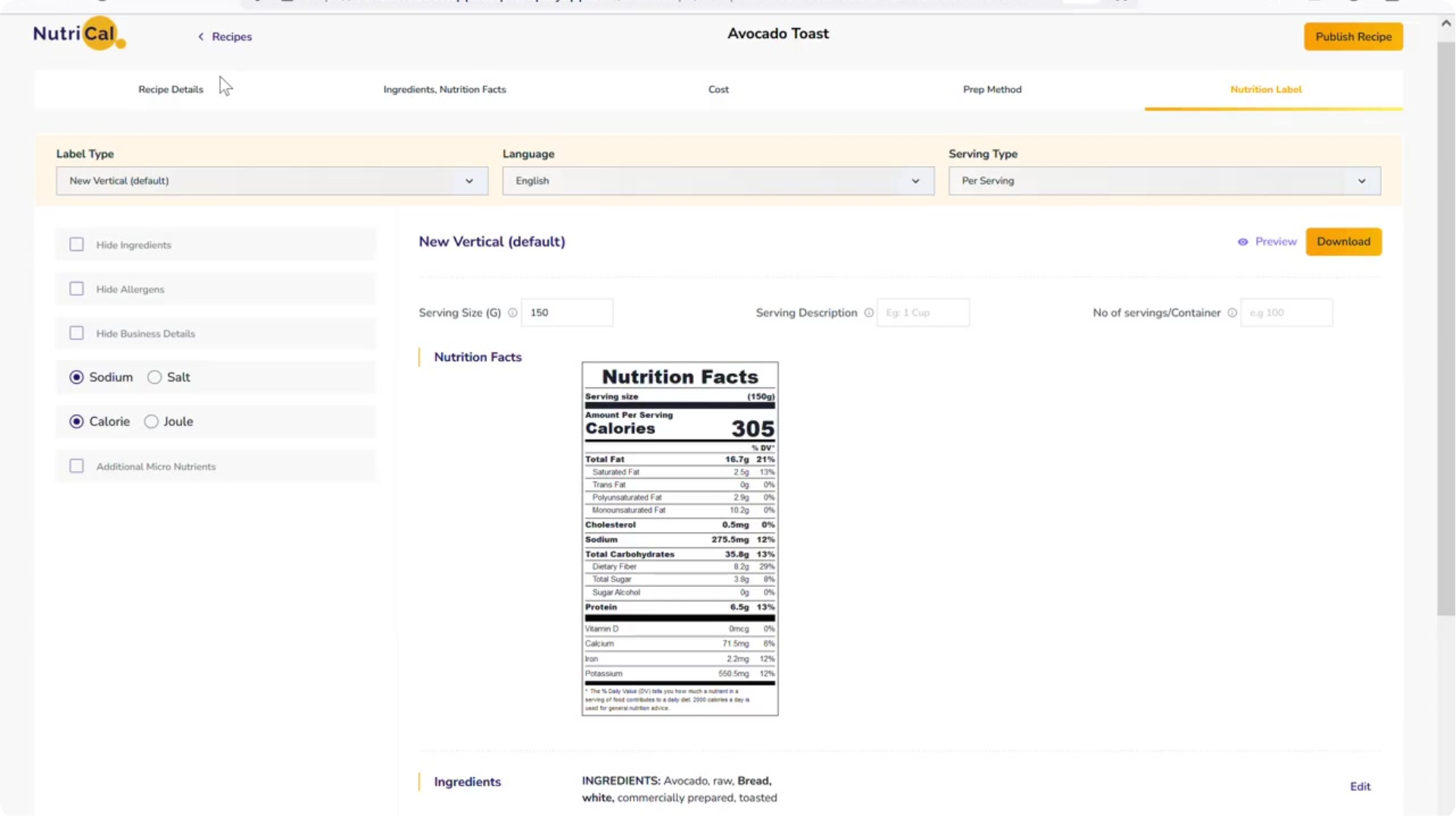1456x819 pixels.
Task: Click the NutriCal logo
Action: (x=79, y=34)
